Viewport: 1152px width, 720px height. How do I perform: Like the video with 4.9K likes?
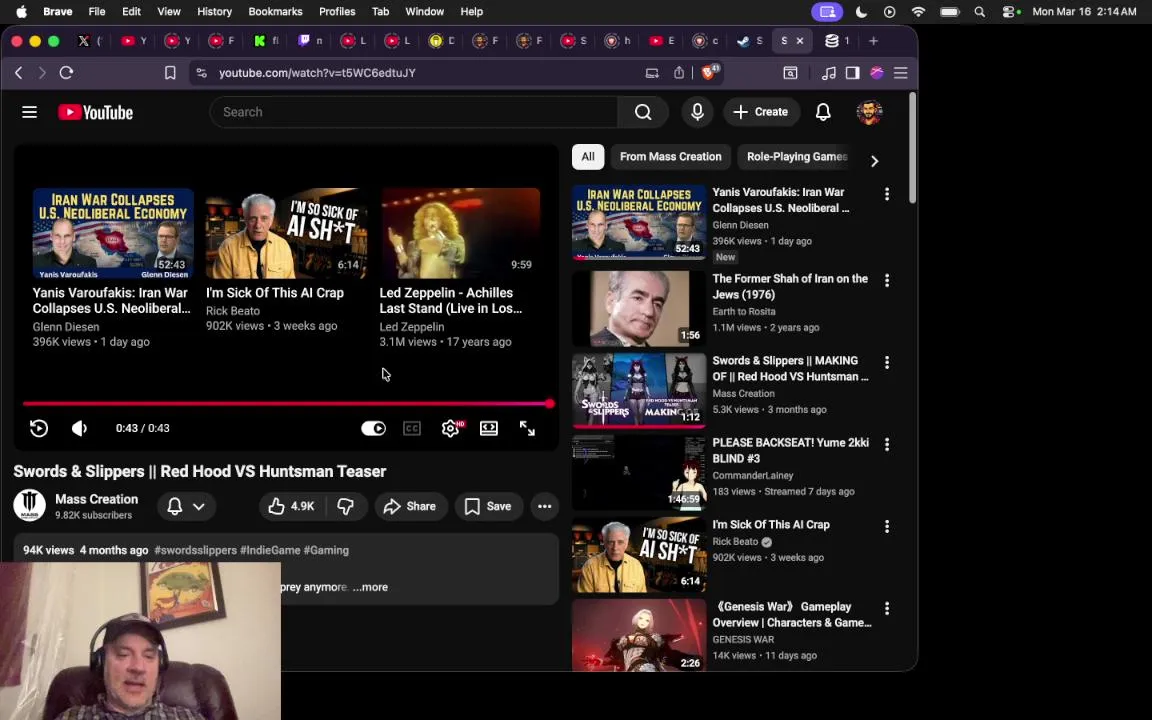click(292, 506)
